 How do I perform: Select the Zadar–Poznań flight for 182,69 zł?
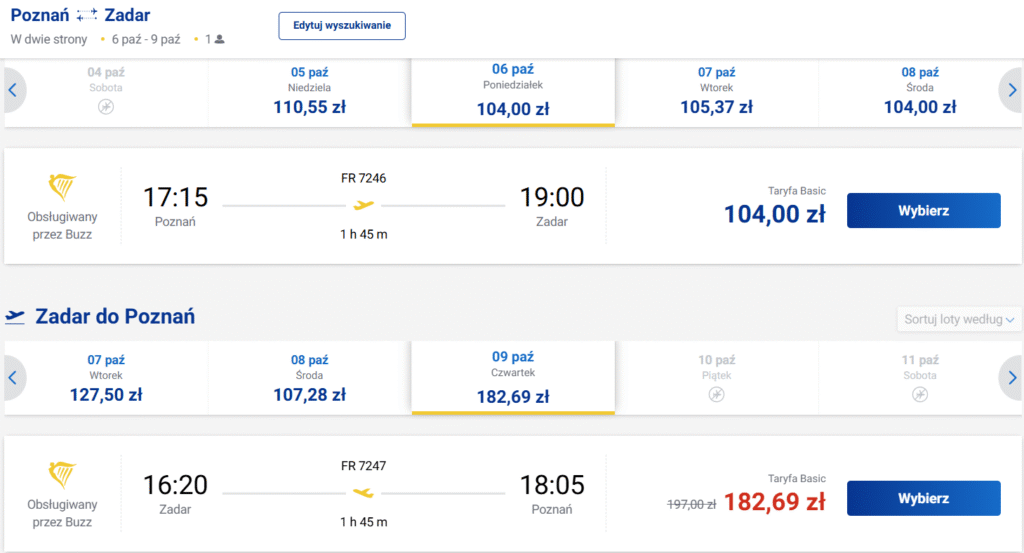(x=923, y=498)
